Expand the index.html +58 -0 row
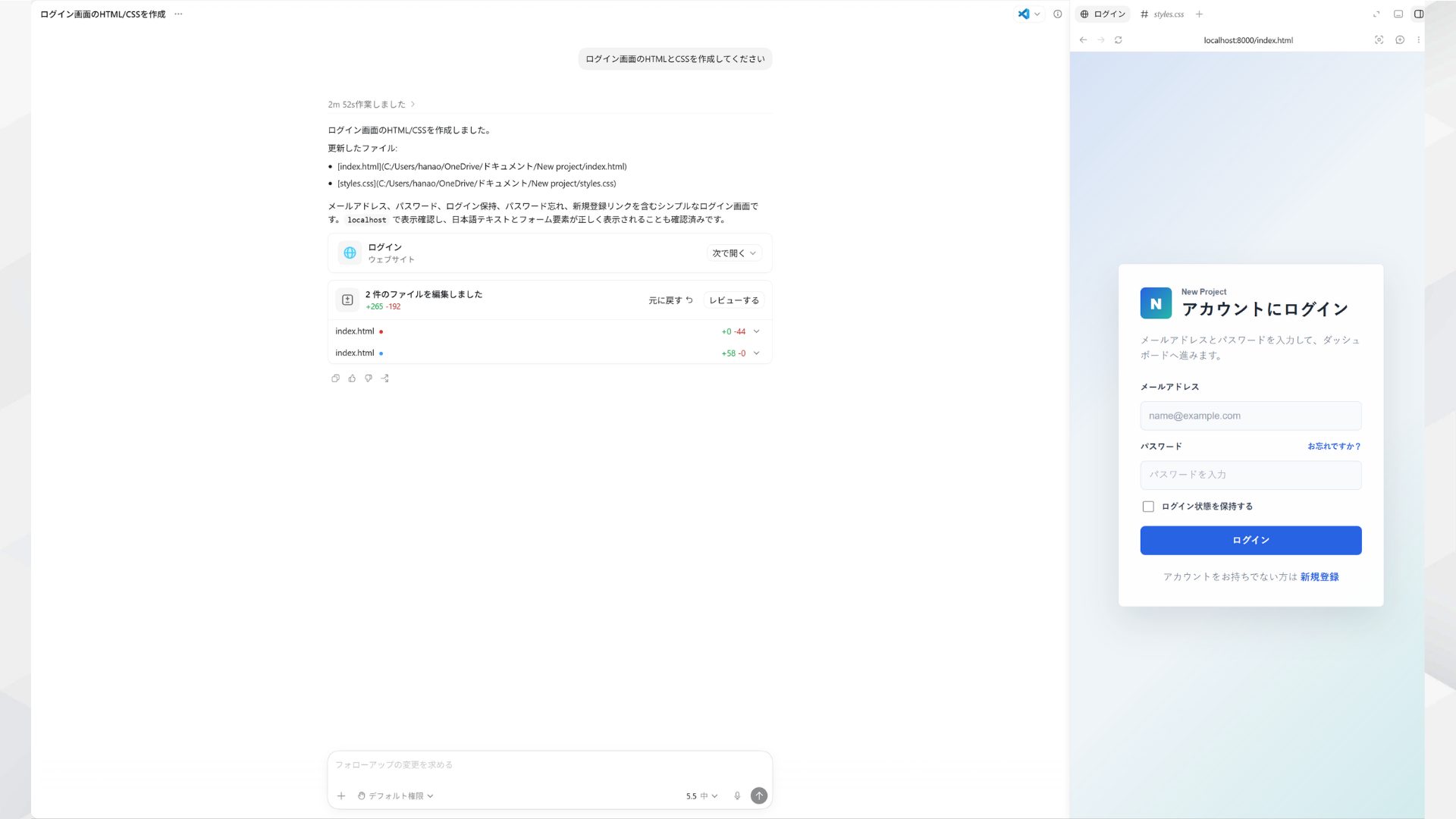Screen dimensions: 1456x819 756,353
